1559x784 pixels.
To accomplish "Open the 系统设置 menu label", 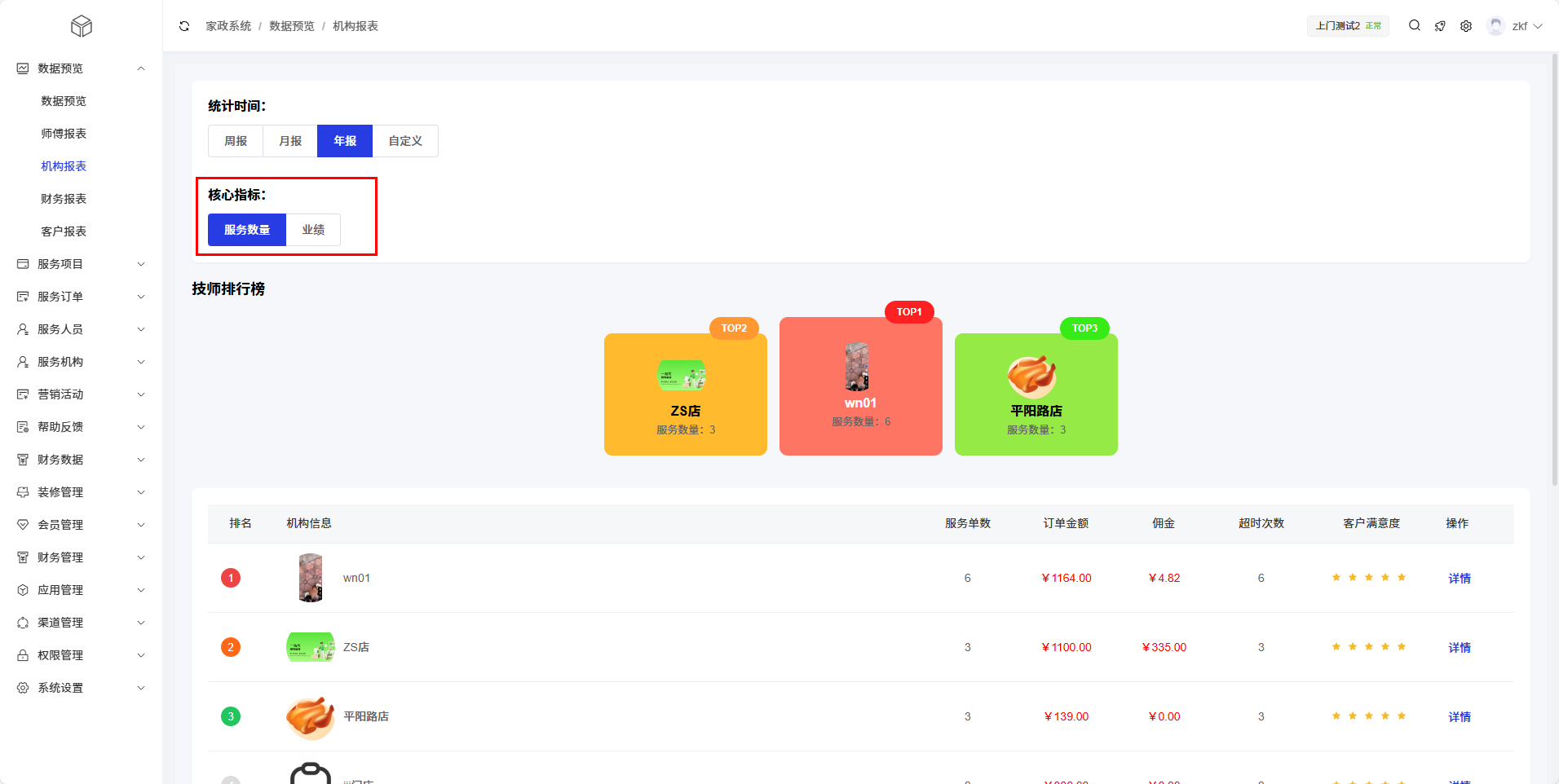I will tap(60, 688).
